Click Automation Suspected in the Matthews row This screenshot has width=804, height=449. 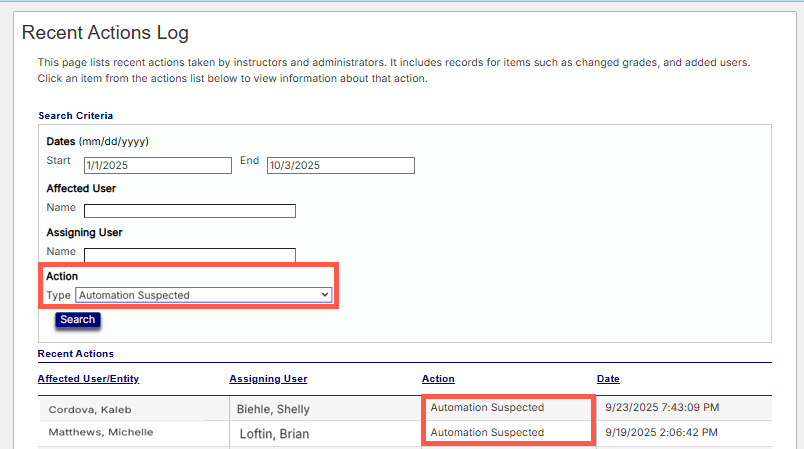[487, 433]
